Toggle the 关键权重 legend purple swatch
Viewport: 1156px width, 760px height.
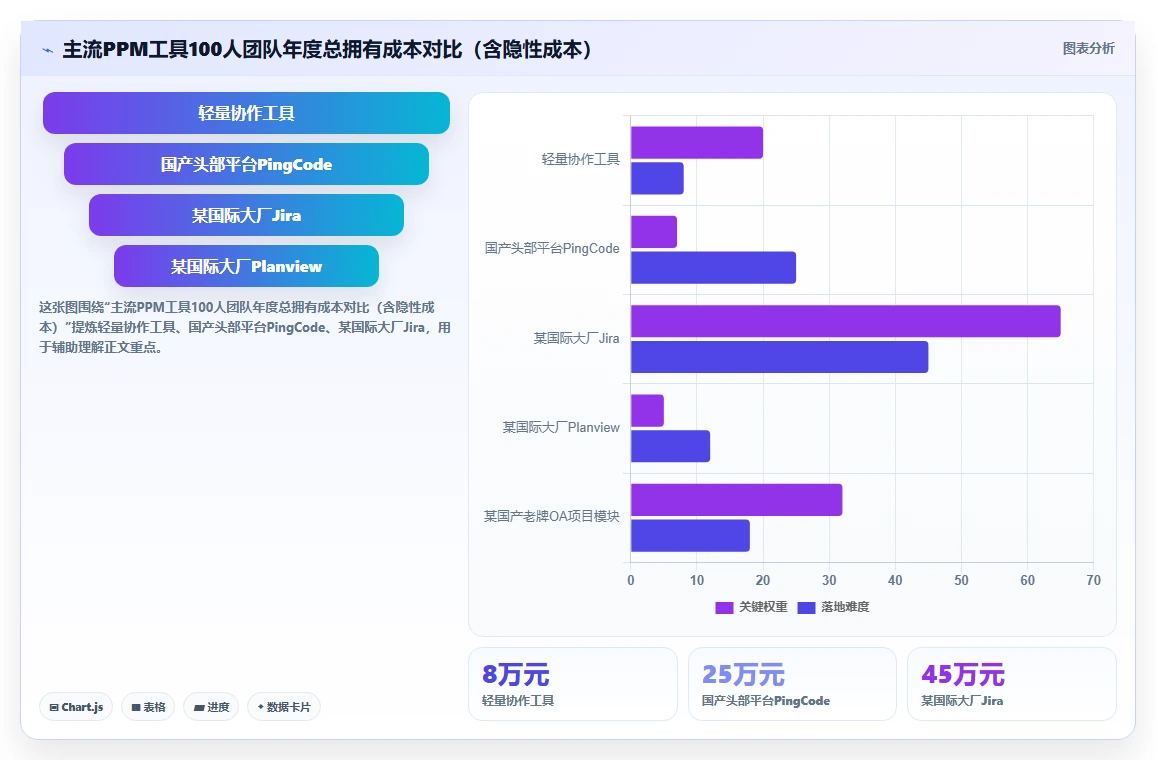tap(724, 607)
